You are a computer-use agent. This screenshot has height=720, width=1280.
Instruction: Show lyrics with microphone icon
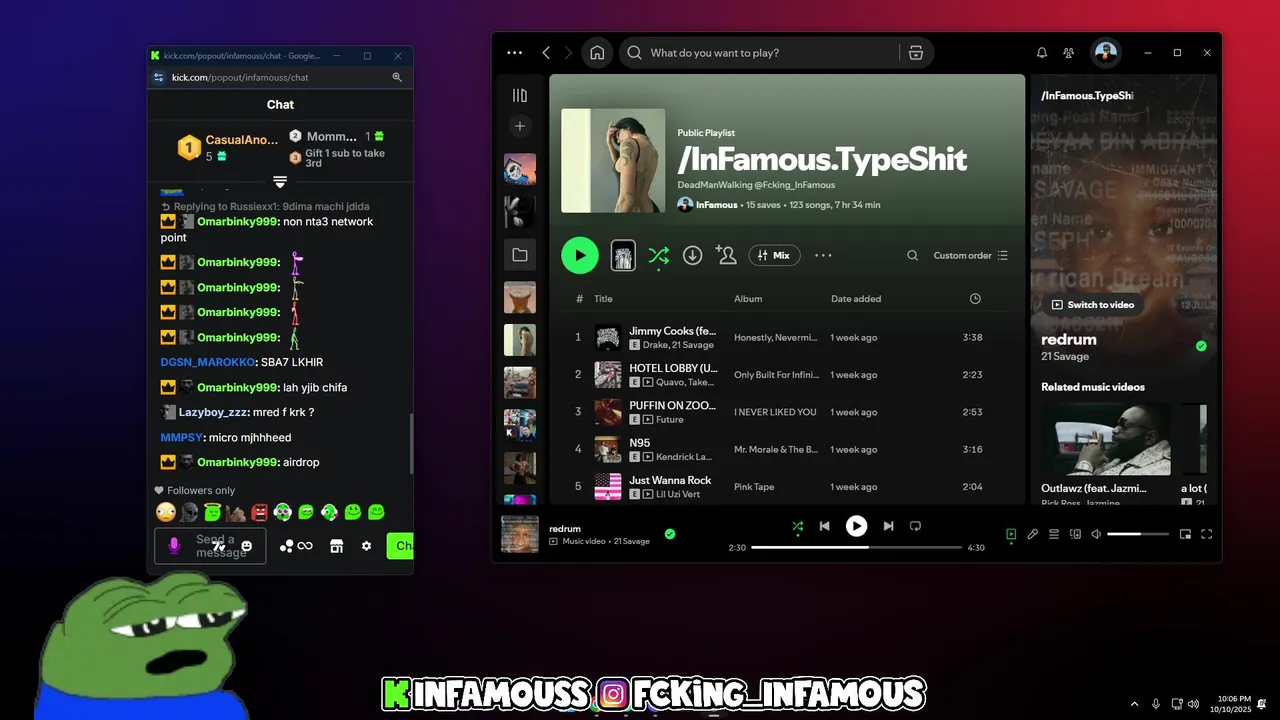[1033, 534]
